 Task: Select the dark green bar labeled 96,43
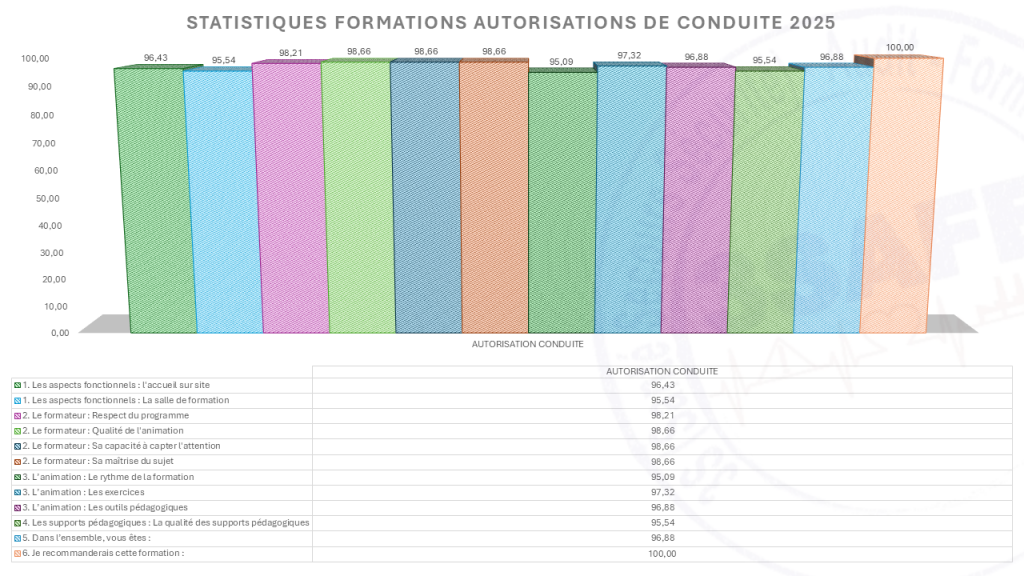155,199
